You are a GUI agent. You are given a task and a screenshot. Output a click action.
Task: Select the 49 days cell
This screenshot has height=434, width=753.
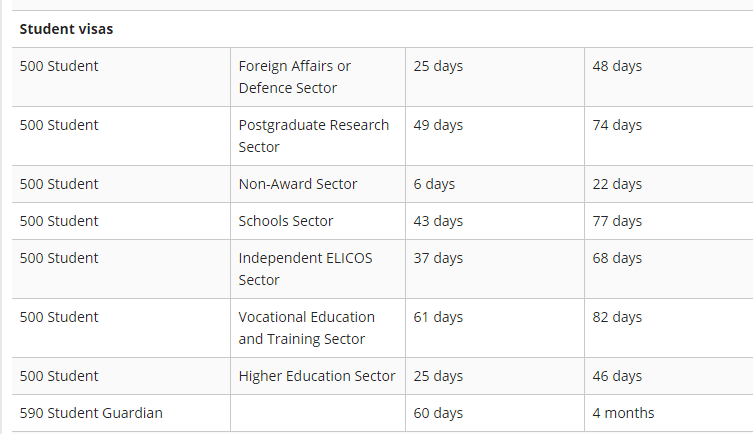point(495,136)
